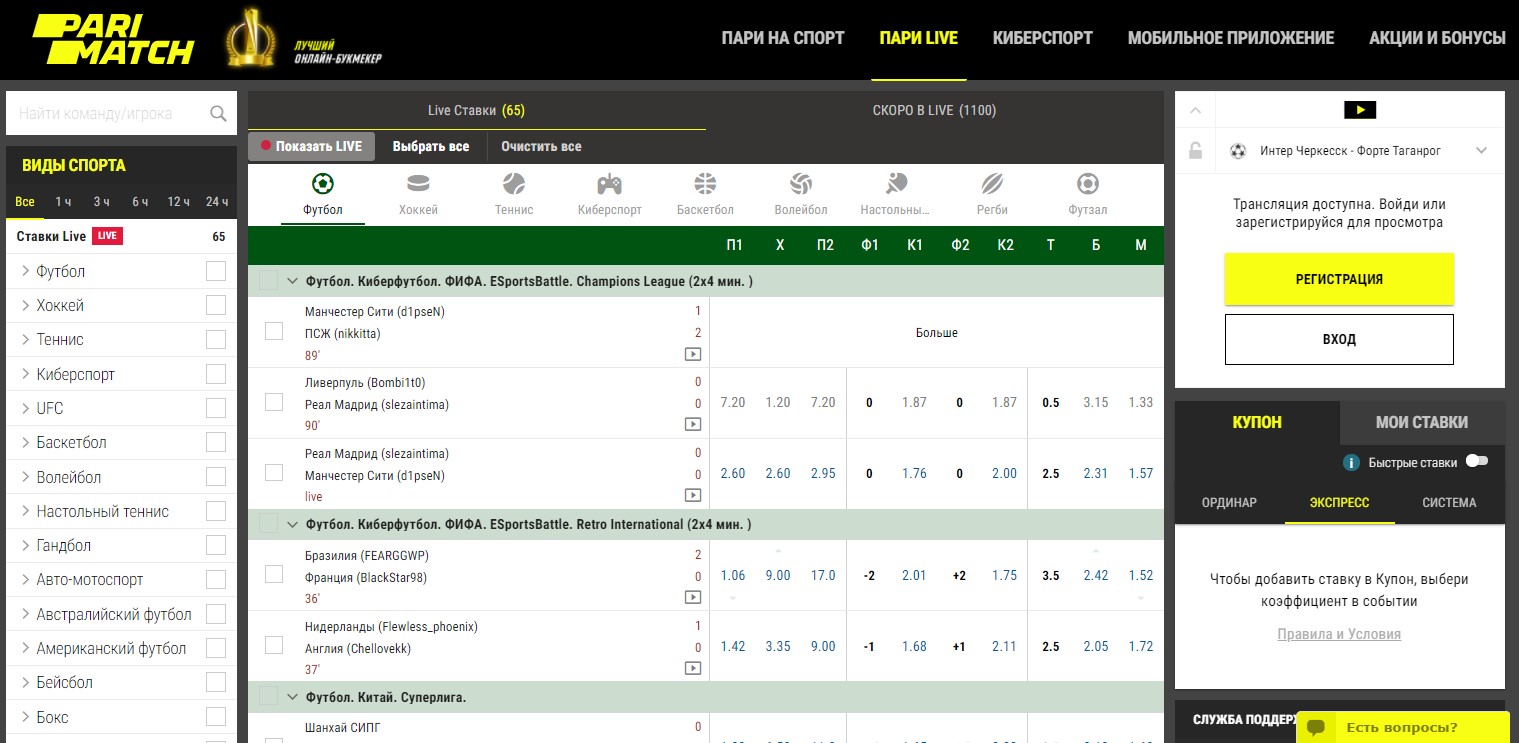This screenshot has width=1519, height=743.
Task: Tick checkbox for Manchester City vs PSG match
Action: coord(274,331)
